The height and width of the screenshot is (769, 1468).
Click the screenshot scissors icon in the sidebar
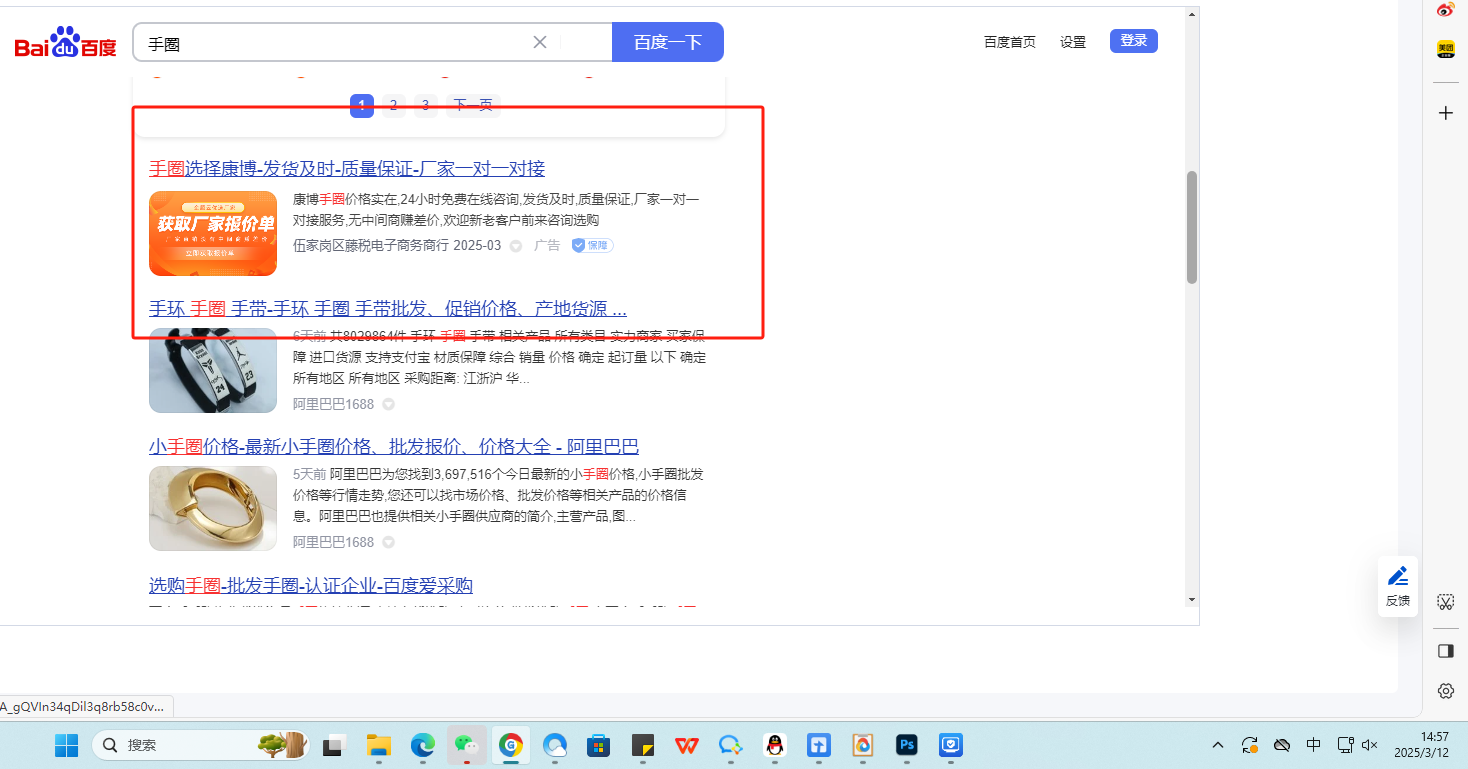click(x=1445, y=602)
